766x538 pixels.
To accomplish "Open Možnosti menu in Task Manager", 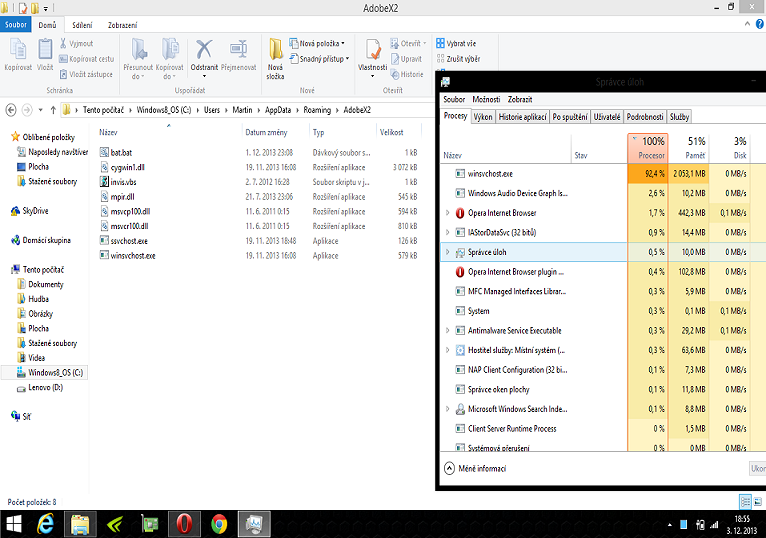I will click(486, 99).
